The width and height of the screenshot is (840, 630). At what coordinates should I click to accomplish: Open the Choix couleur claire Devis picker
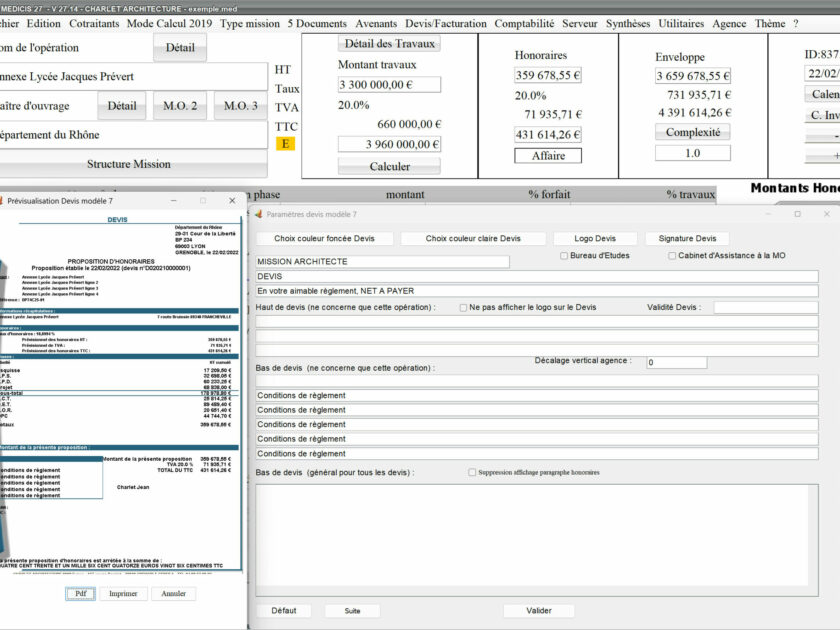(x=473, y=239)
